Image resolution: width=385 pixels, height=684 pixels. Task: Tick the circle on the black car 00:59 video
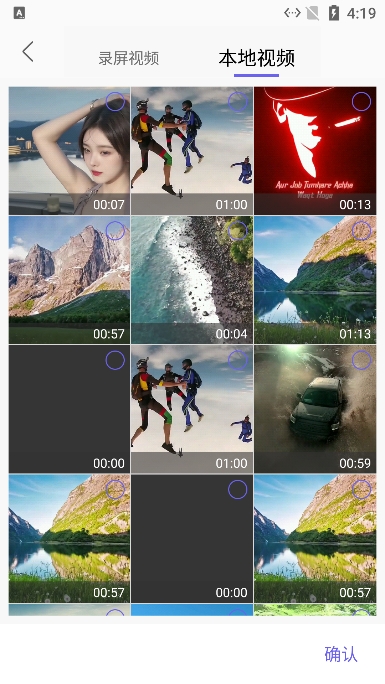[x=361, y=360]
